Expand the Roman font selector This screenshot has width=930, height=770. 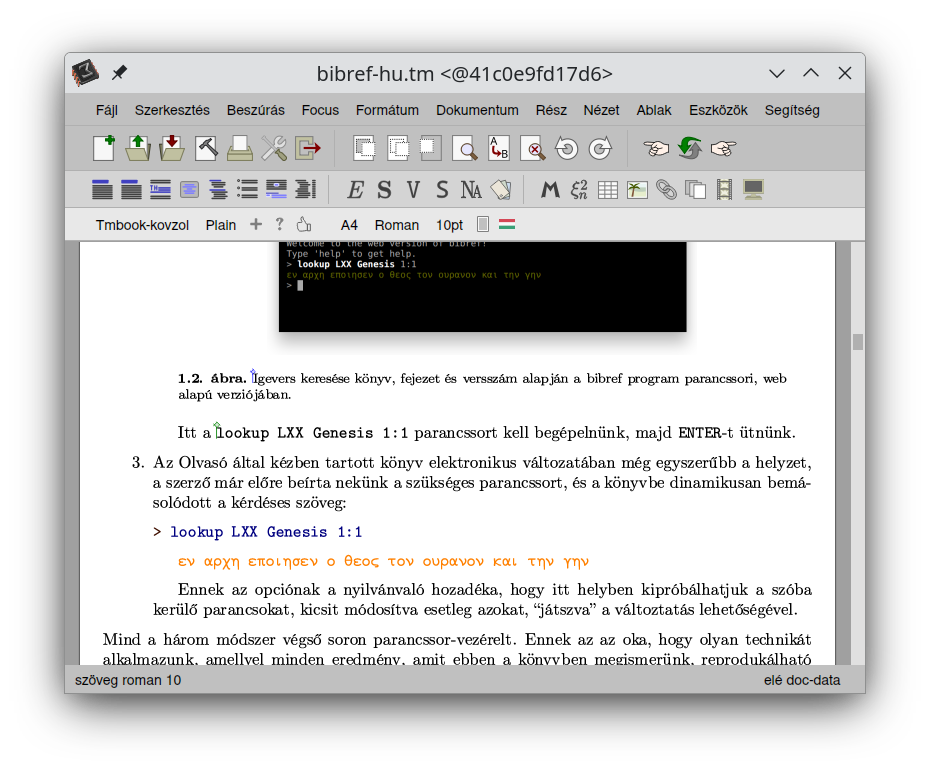tap(396, 225)
